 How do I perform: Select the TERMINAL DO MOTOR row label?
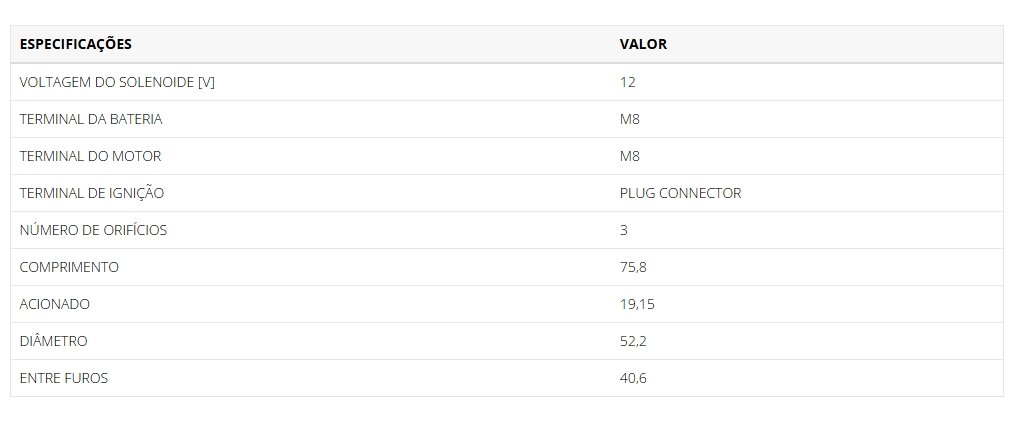pyautogui.click(x=90, y=156)
